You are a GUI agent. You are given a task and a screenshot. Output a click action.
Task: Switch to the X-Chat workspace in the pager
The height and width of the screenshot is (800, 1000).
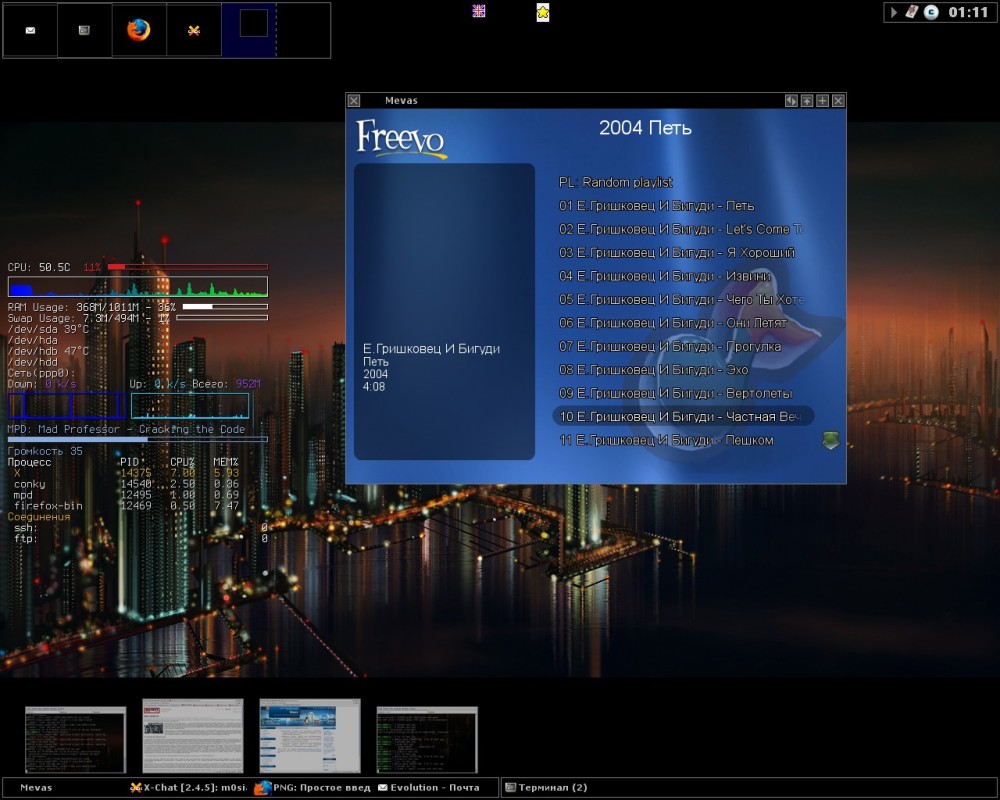point(194,30)
